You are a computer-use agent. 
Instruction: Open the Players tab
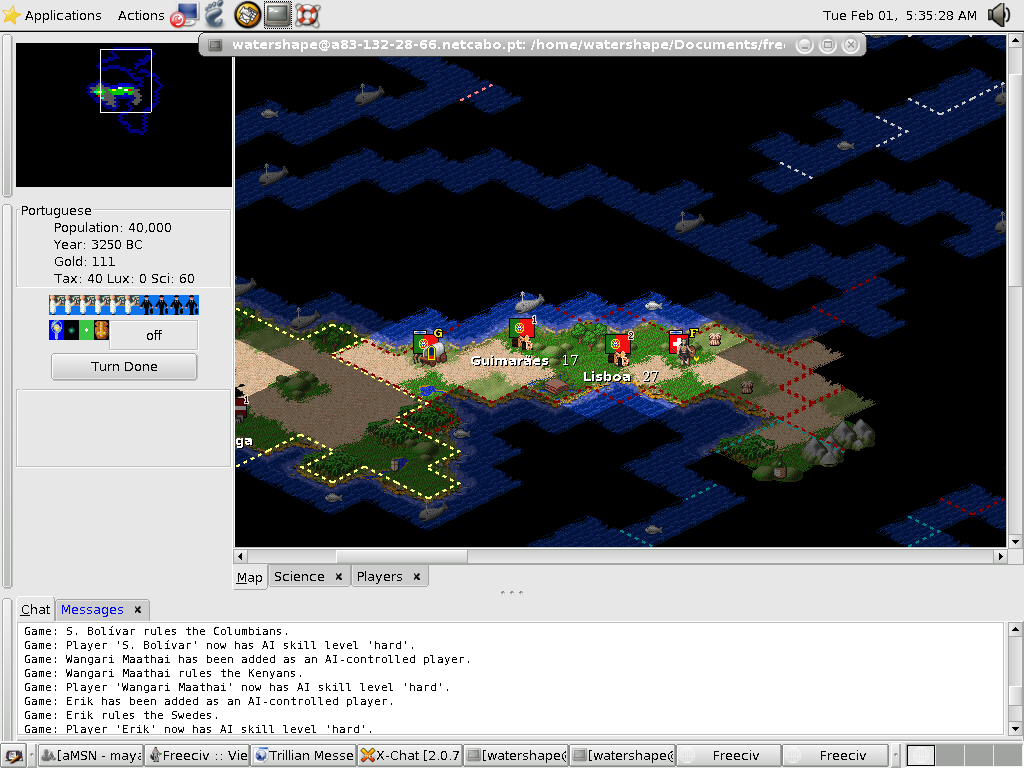point(379,577)
